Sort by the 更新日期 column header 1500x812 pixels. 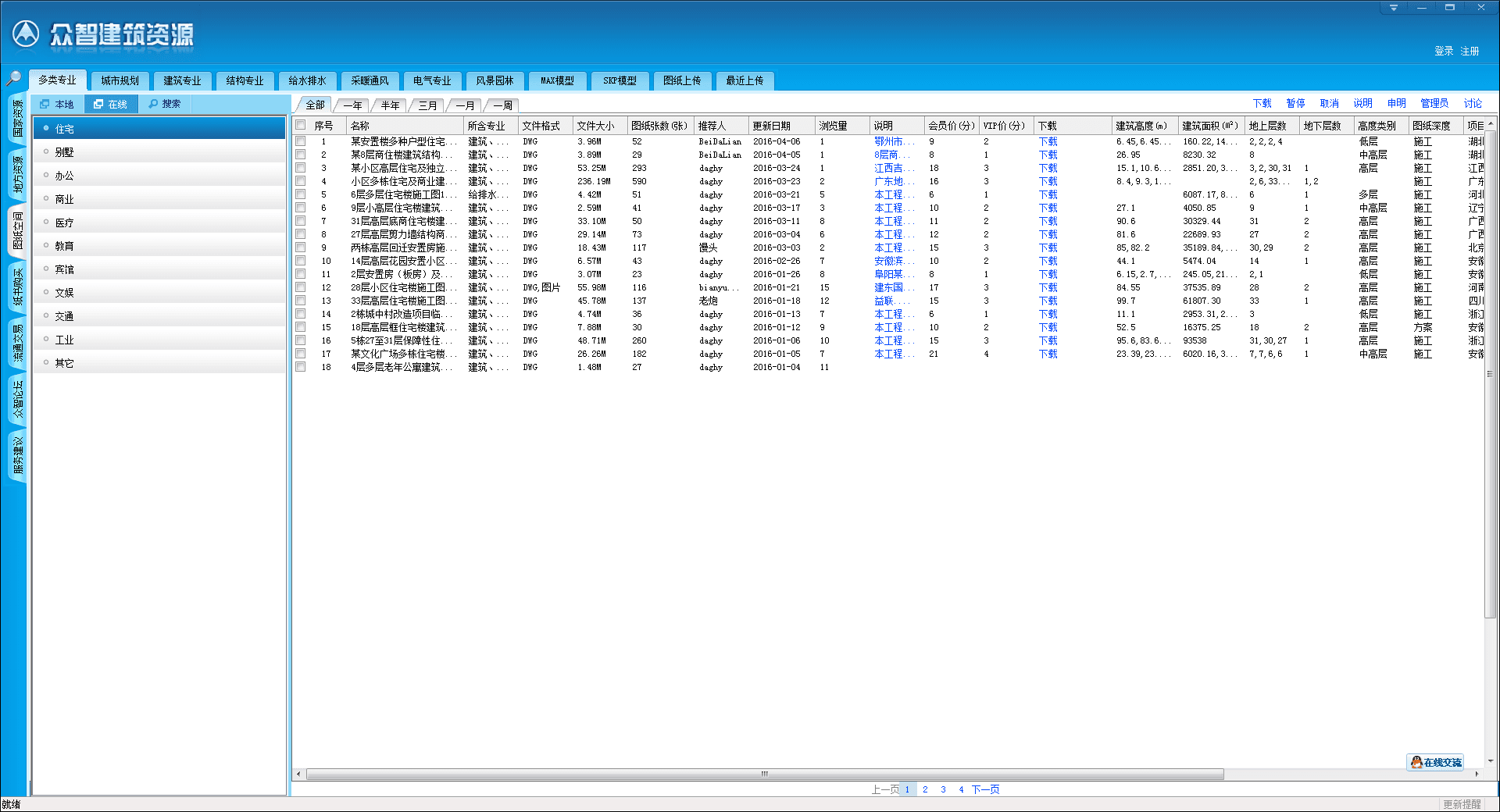coord(771,126)
